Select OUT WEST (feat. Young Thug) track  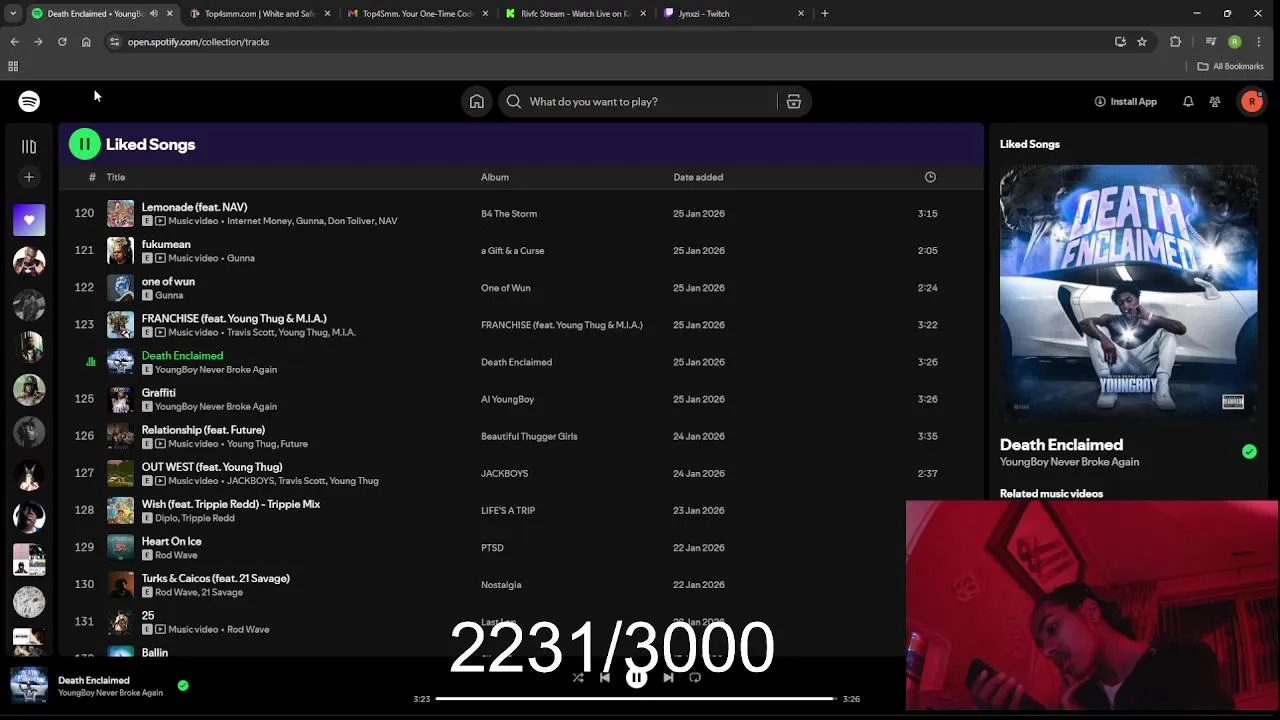tap(212, 467)
